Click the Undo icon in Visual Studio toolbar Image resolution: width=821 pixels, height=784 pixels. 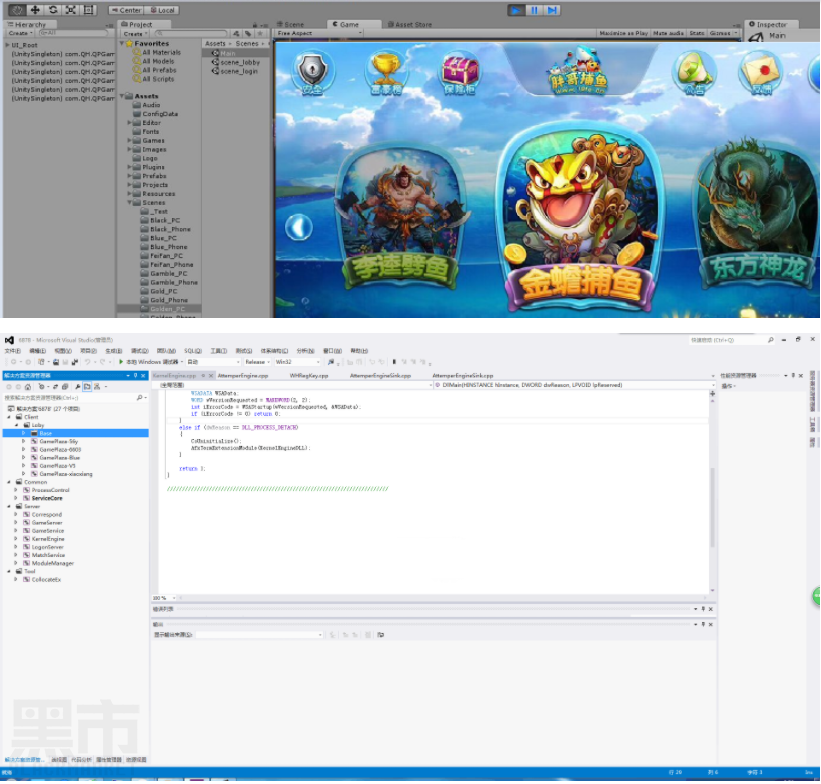click(x=87, y=362)
